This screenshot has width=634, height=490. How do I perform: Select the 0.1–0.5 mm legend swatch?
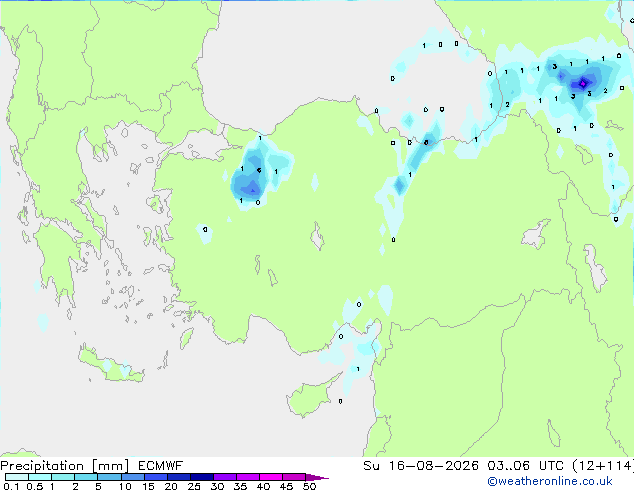[17, 477]
